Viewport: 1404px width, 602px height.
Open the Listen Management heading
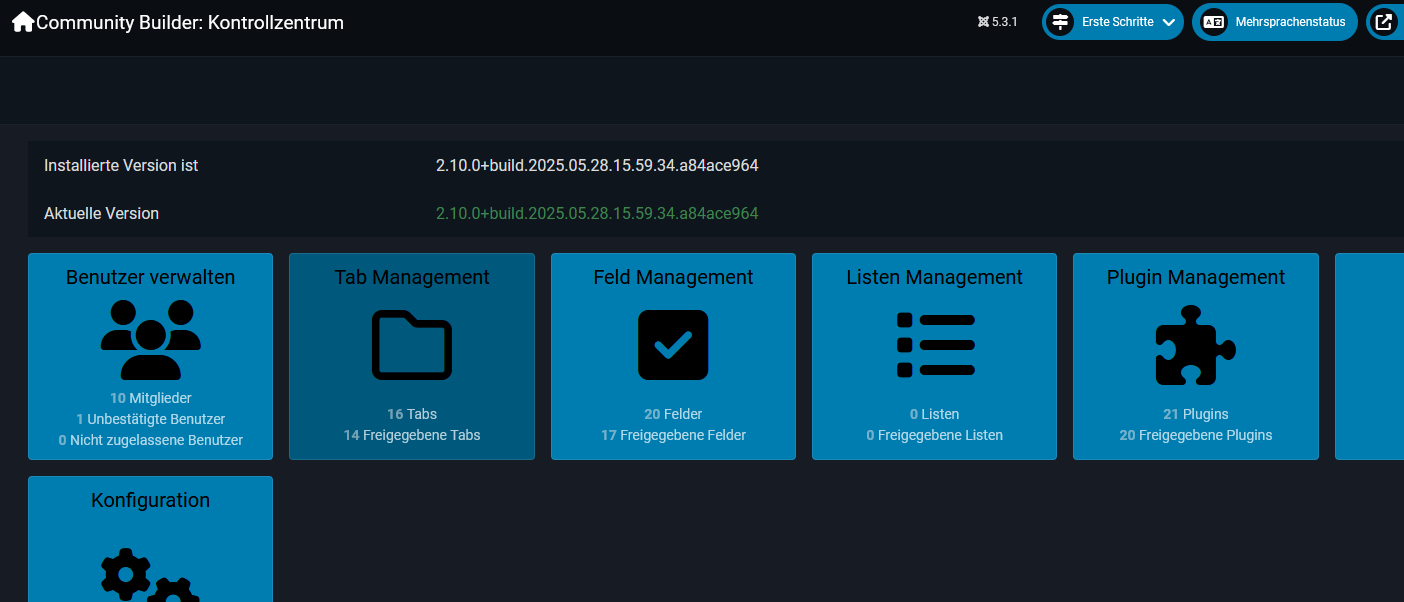click(935, 277)
